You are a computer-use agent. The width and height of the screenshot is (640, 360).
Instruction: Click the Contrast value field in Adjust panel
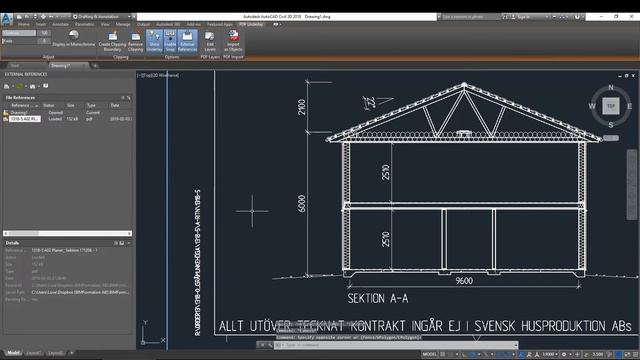(x=44, y=33)
